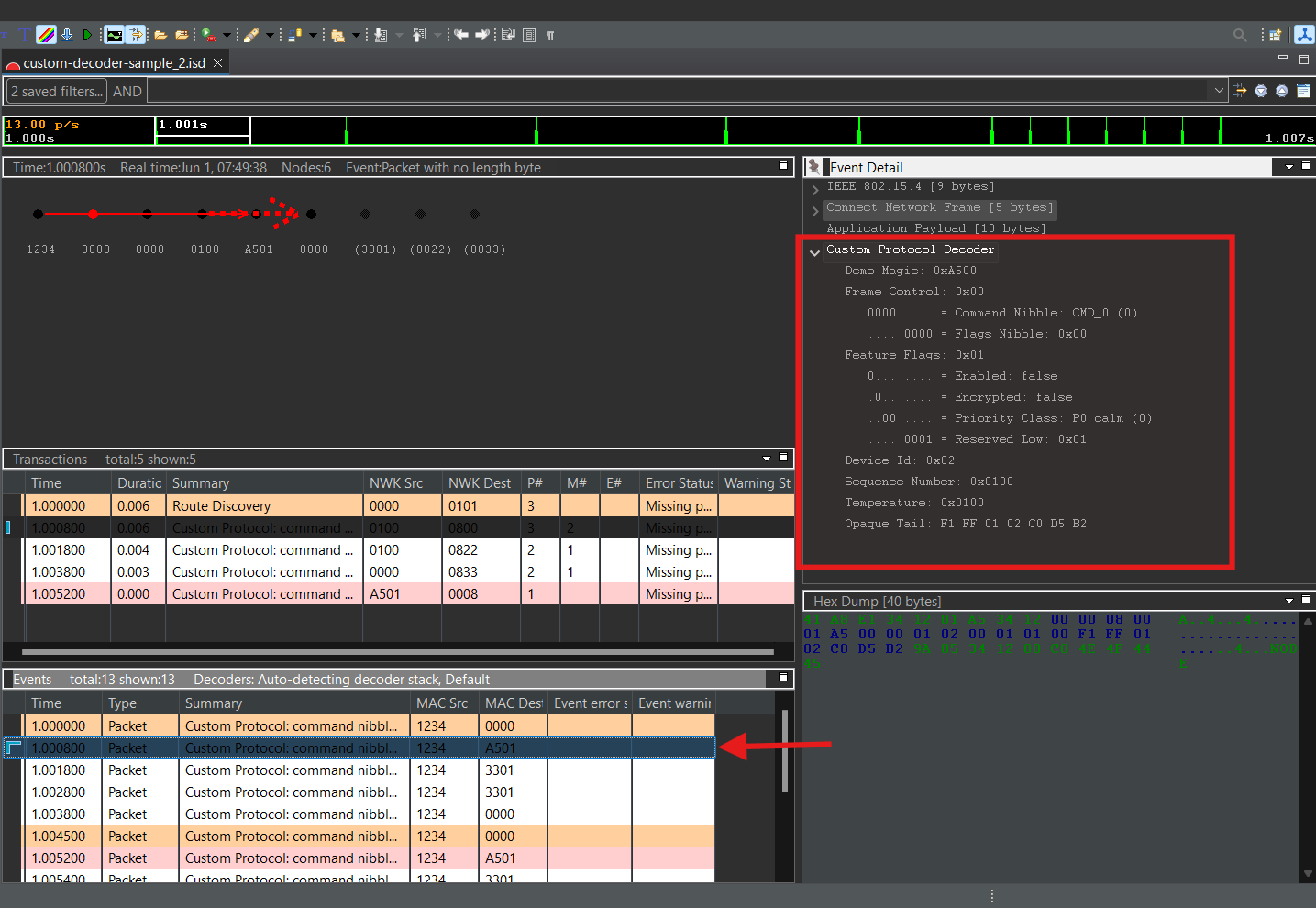The width and height of the screenshot is (1316, 908).
Task: Click the magnifier search icon in toolbar
Action: [1240, 35]
